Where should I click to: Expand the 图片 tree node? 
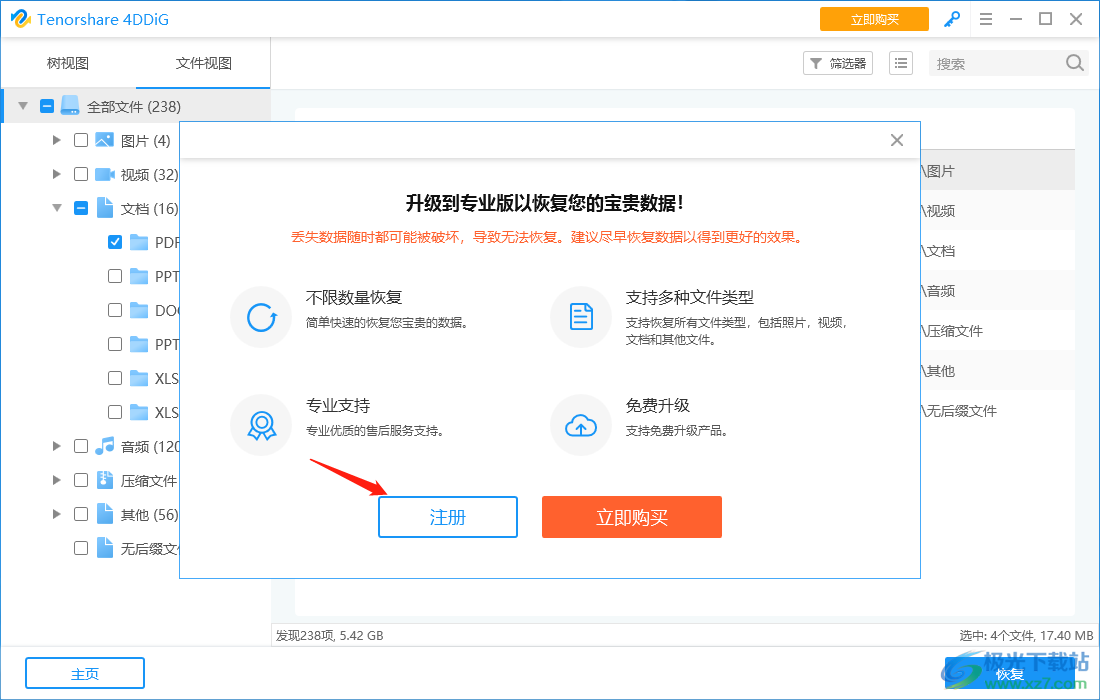point(57,140)
